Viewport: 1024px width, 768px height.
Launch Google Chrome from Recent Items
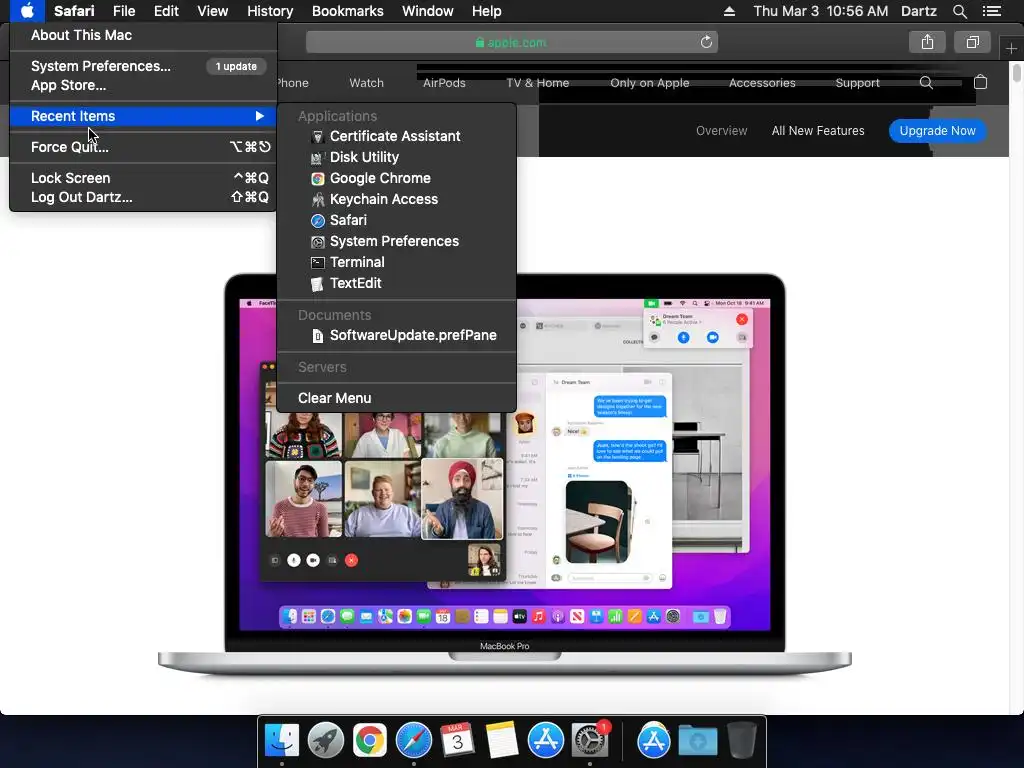pos(397,178)
